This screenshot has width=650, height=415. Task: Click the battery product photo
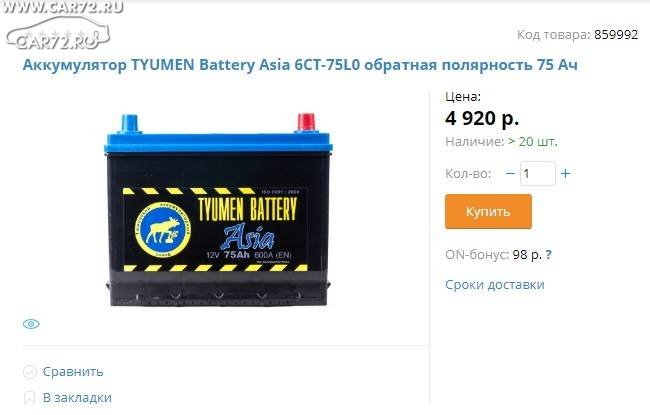(x=218, y=210)
